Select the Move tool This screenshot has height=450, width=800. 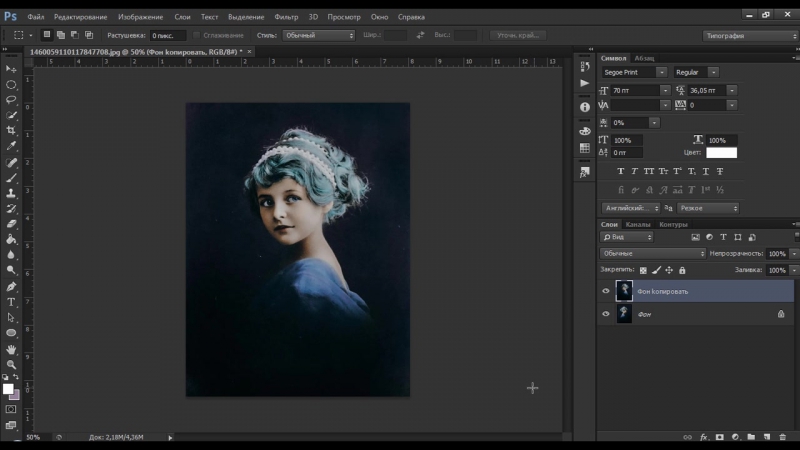pos(11,69)
